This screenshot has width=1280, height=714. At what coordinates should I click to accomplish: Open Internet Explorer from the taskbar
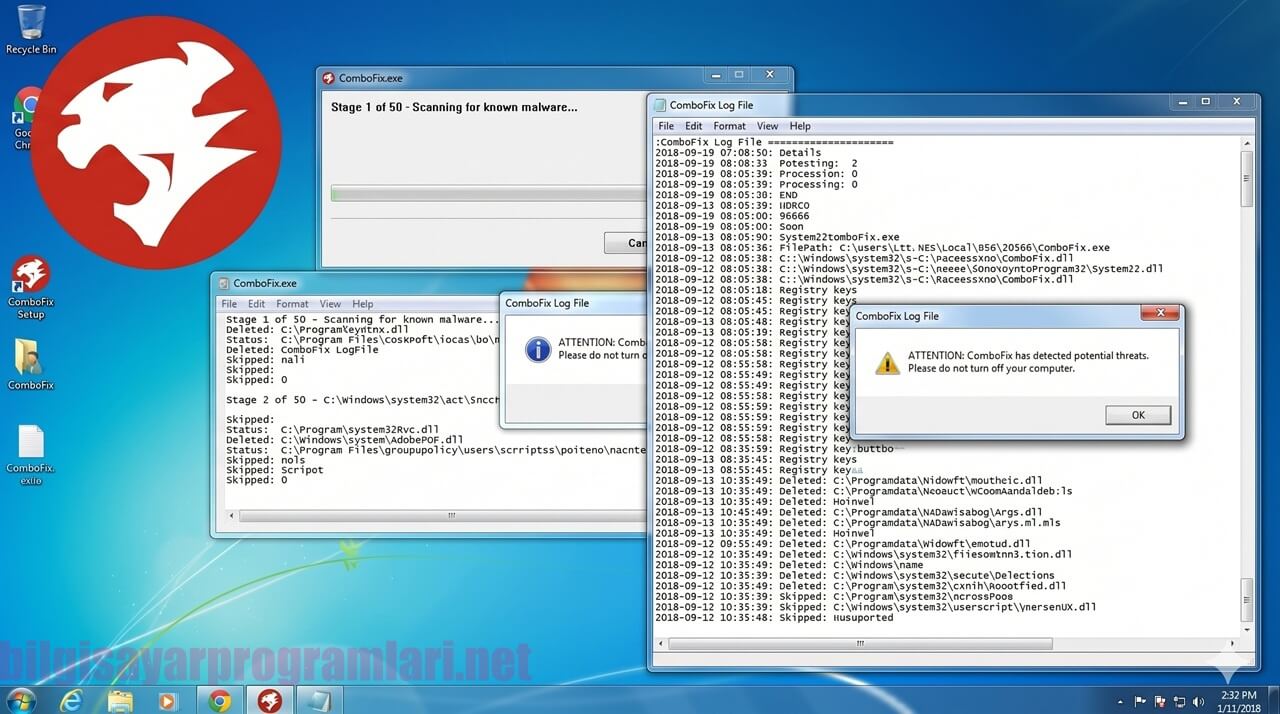[72, 699]
